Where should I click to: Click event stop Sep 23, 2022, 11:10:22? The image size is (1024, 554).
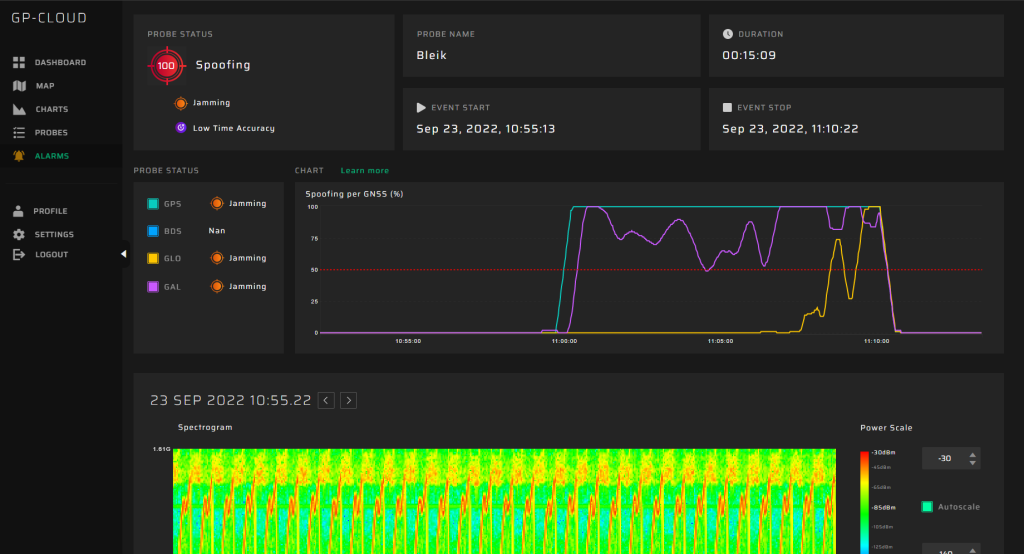(790, 129)
